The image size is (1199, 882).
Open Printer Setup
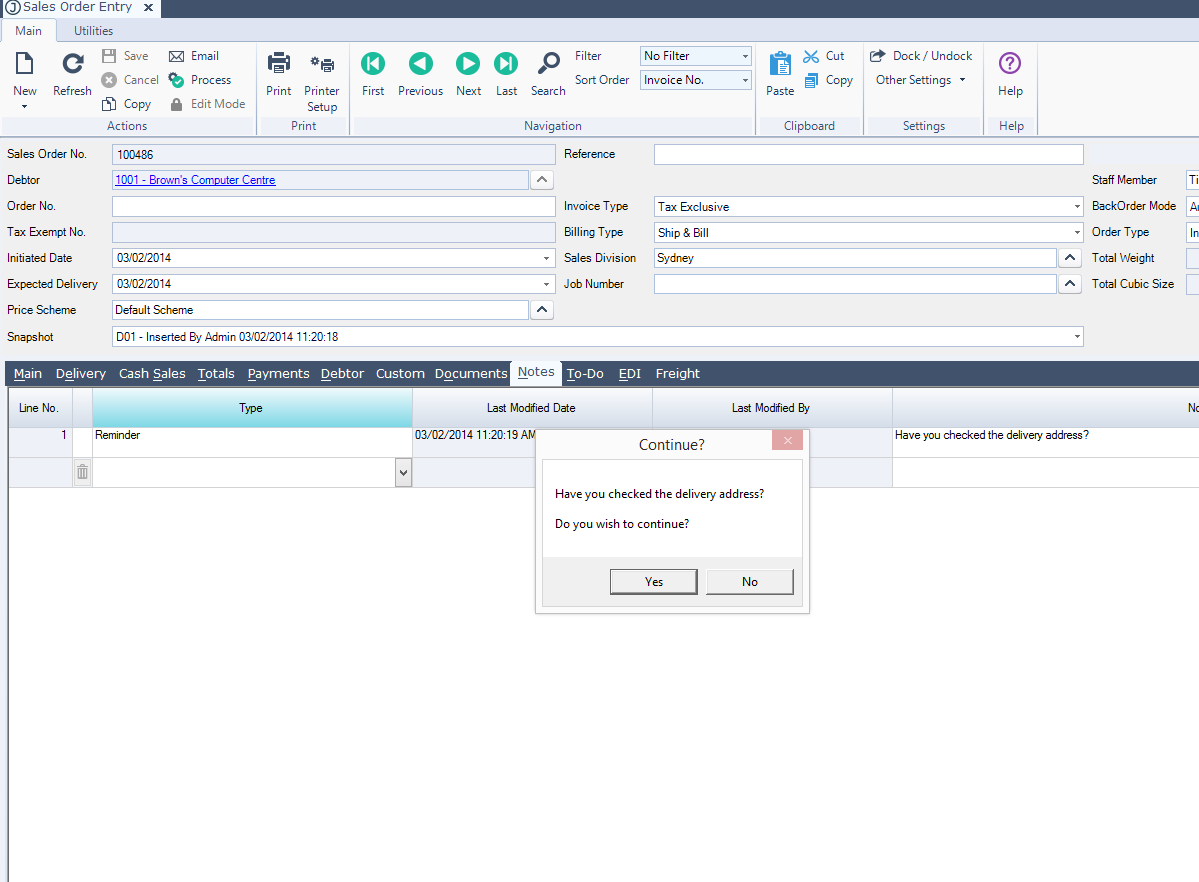322,66
